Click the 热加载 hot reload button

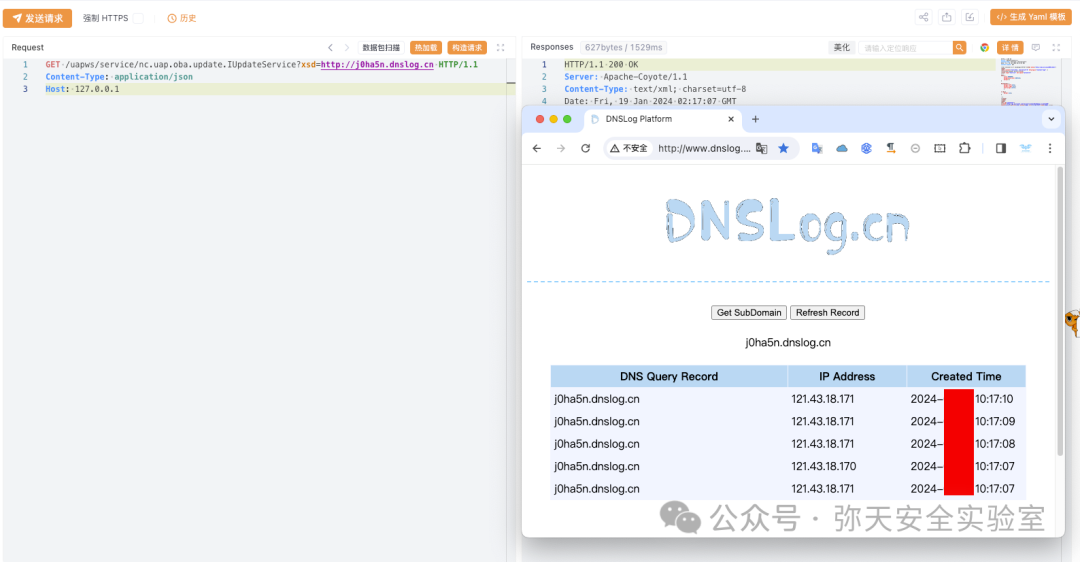426,48
